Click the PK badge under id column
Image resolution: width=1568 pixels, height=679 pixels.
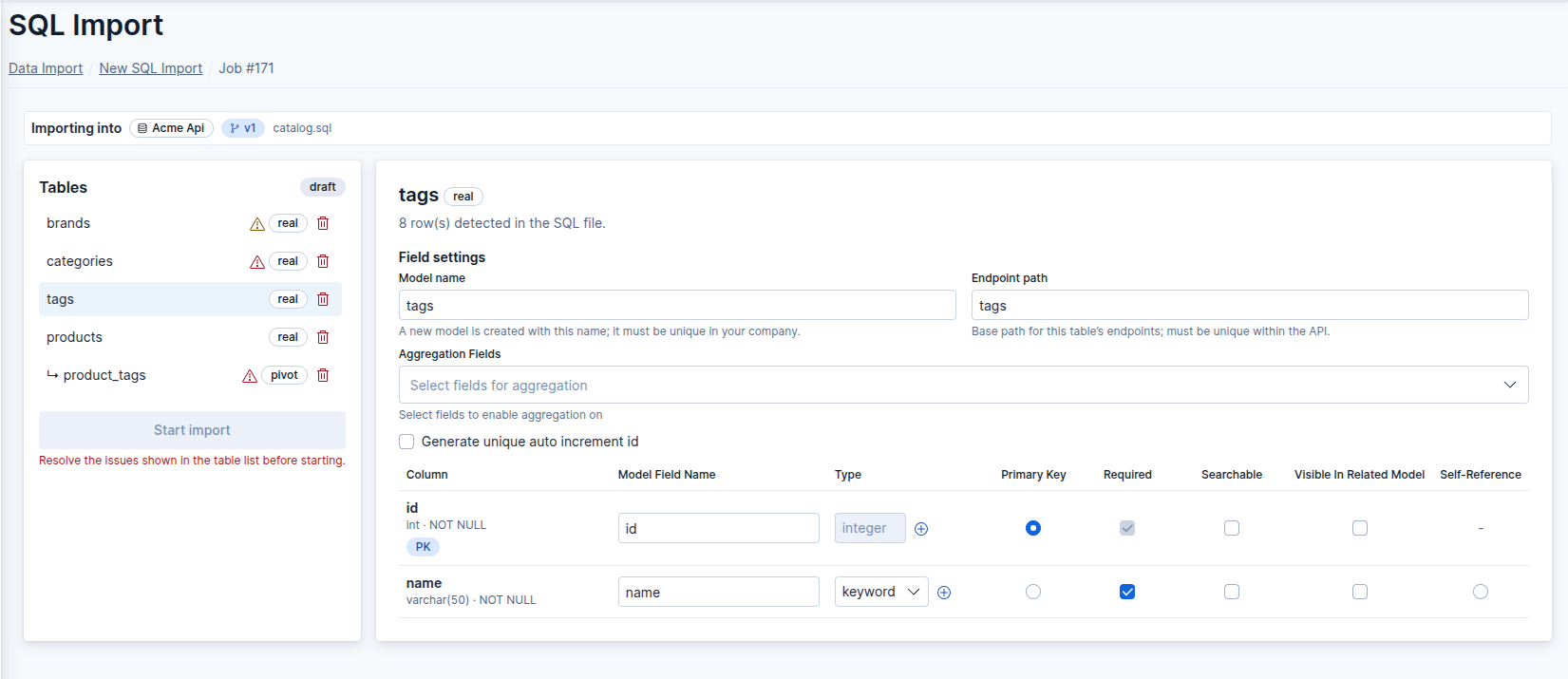coord(423,547)
